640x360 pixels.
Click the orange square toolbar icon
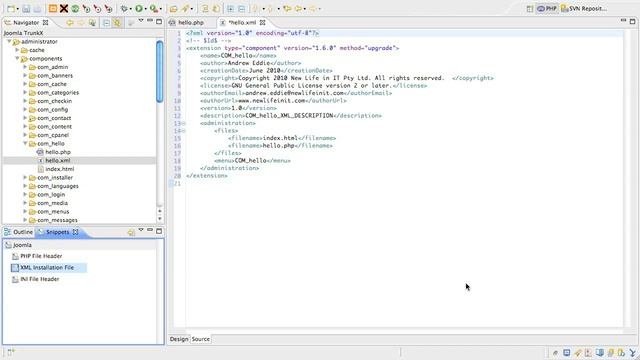pyautogui.click(x=53, y=8)
